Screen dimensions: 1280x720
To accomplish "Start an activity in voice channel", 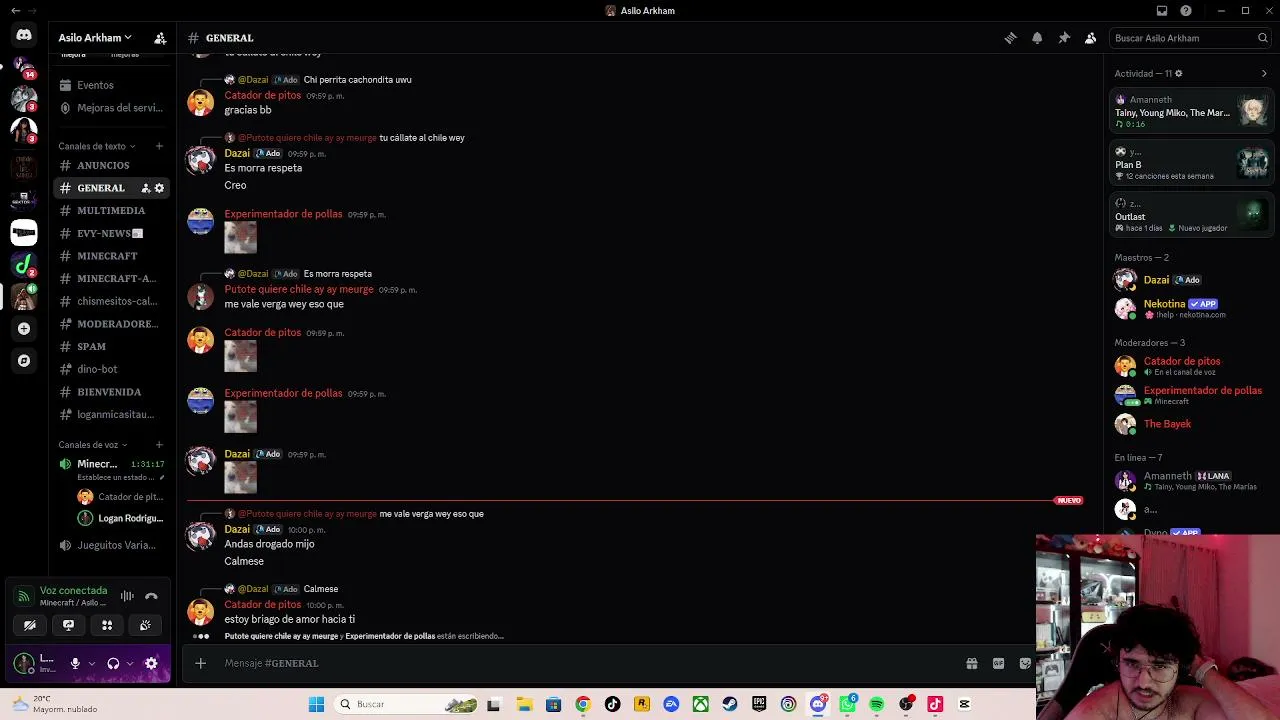I will [x=107, y=625].
